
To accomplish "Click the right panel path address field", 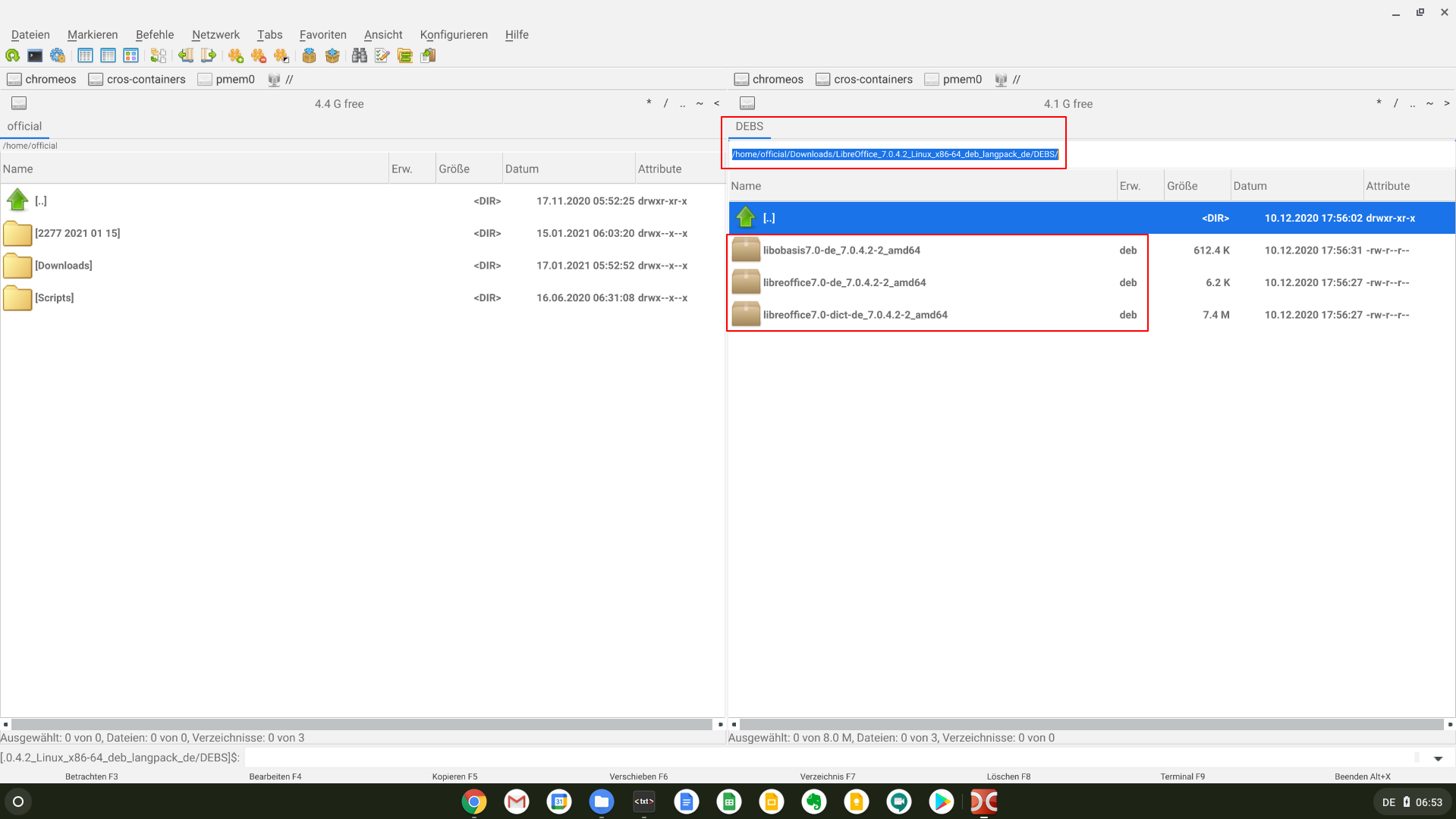I will click(894, 154).
